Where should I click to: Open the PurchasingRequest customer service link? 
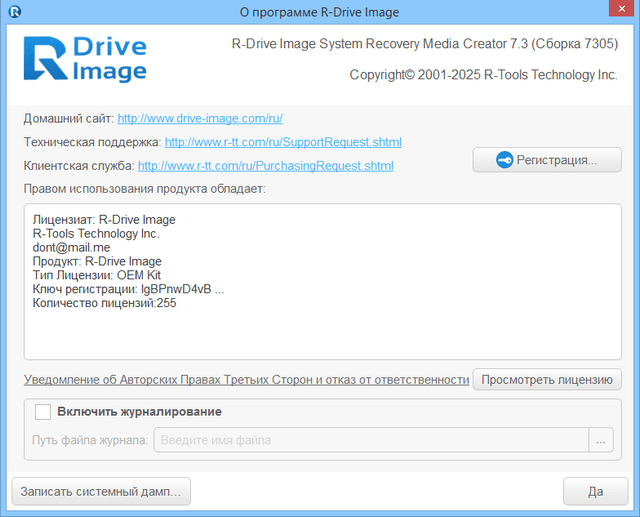265,165
